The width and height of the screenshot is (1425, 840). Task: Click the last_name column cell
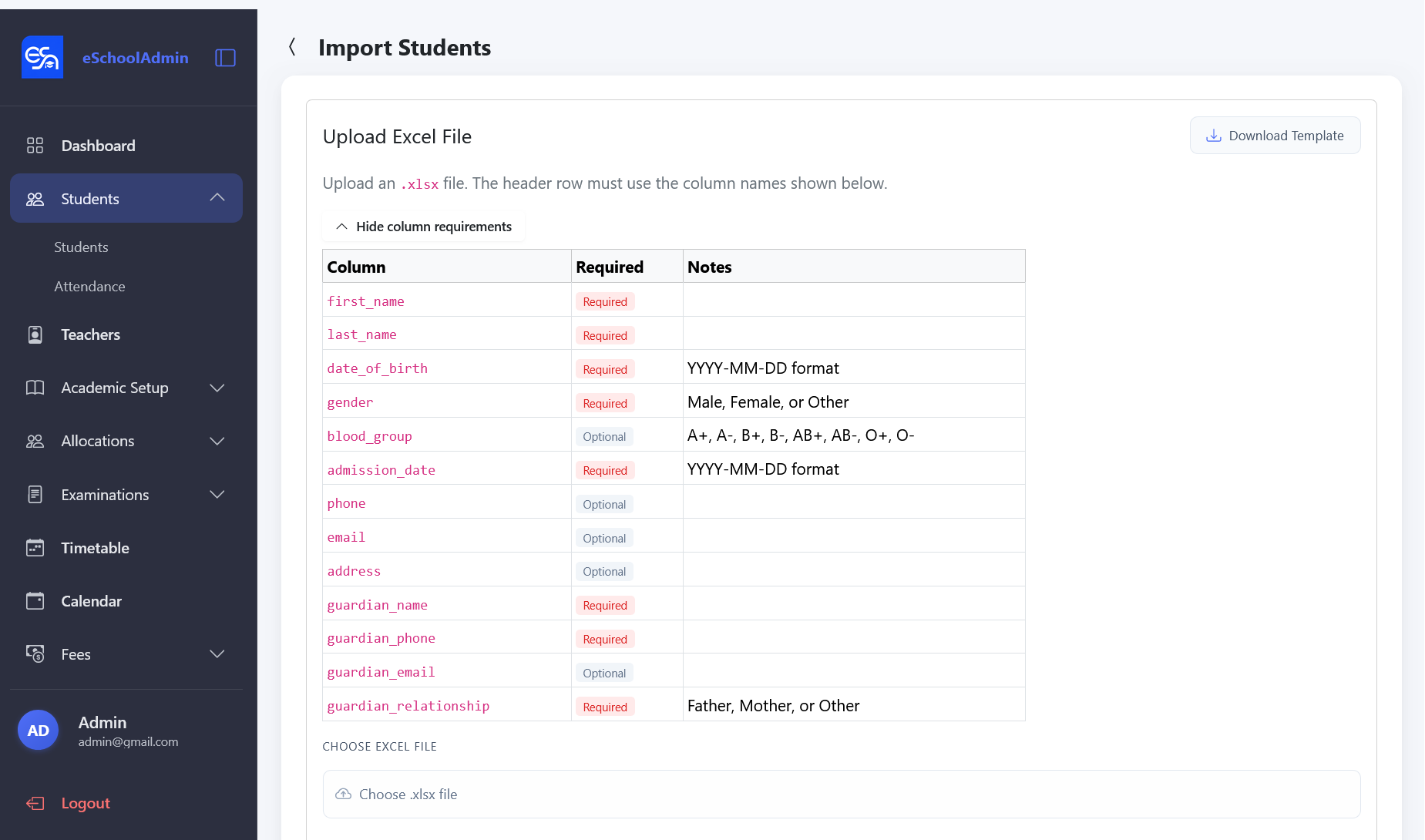click(x=446, y=334)
